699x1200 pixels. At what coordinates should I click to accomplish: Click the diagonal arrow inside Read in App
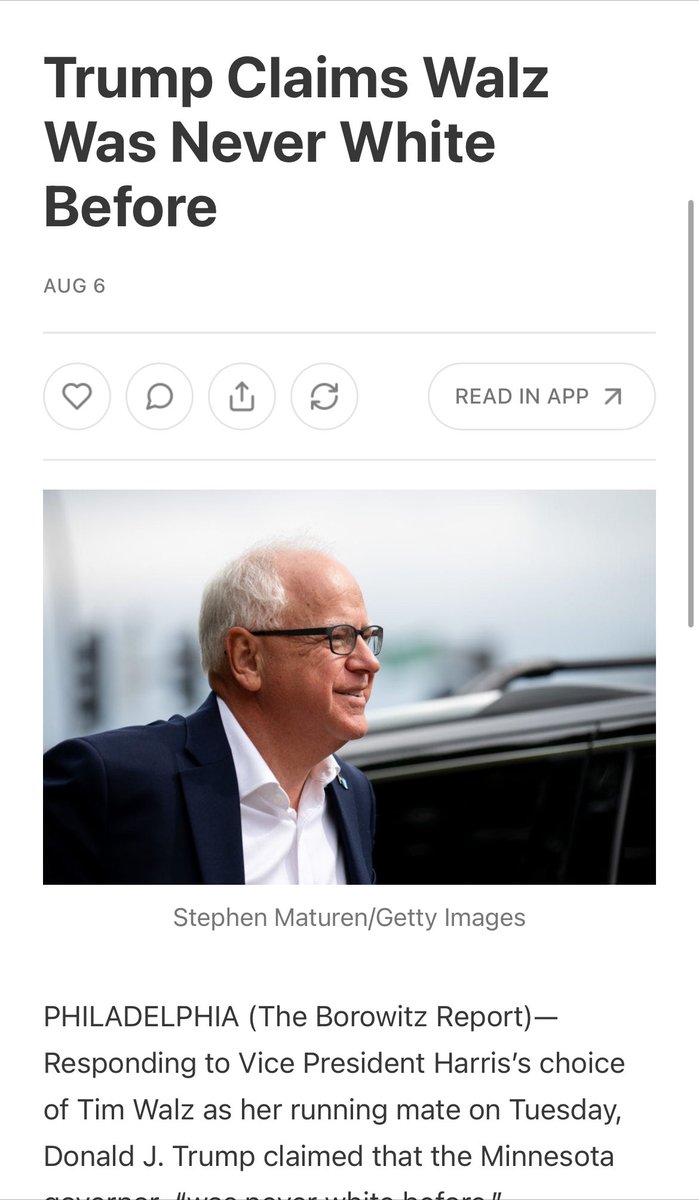click(x=613, y=397)
